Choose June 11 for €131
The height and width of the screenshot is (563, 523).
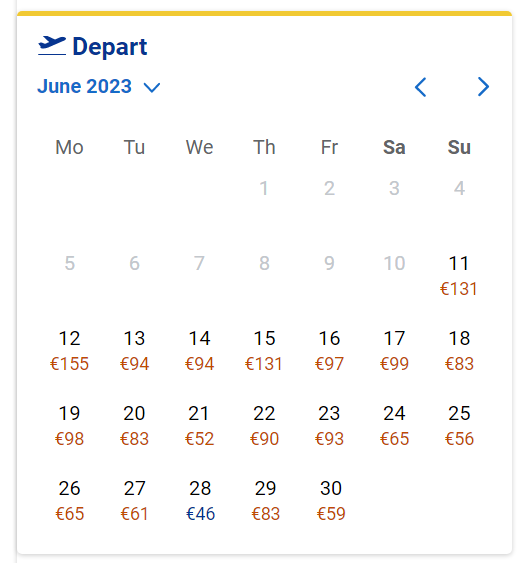pyautogui.click(x=459, y=275)
